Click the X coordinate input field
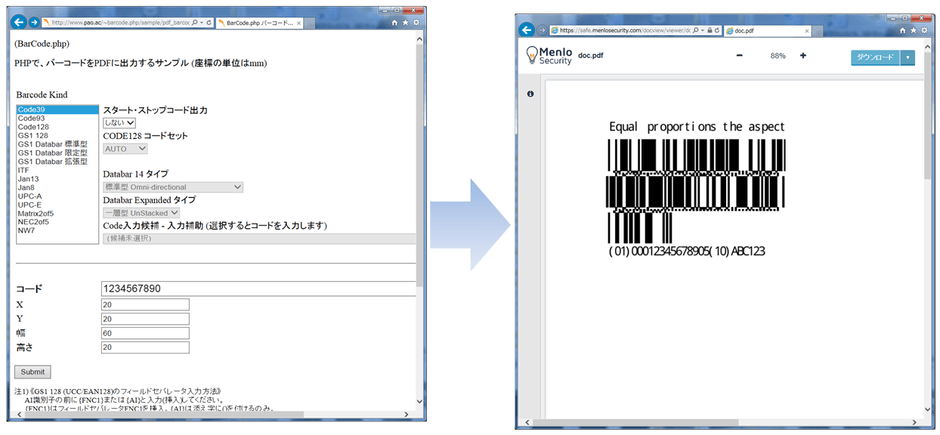Screen dimensions: 940x435 (x=146, y=304)
